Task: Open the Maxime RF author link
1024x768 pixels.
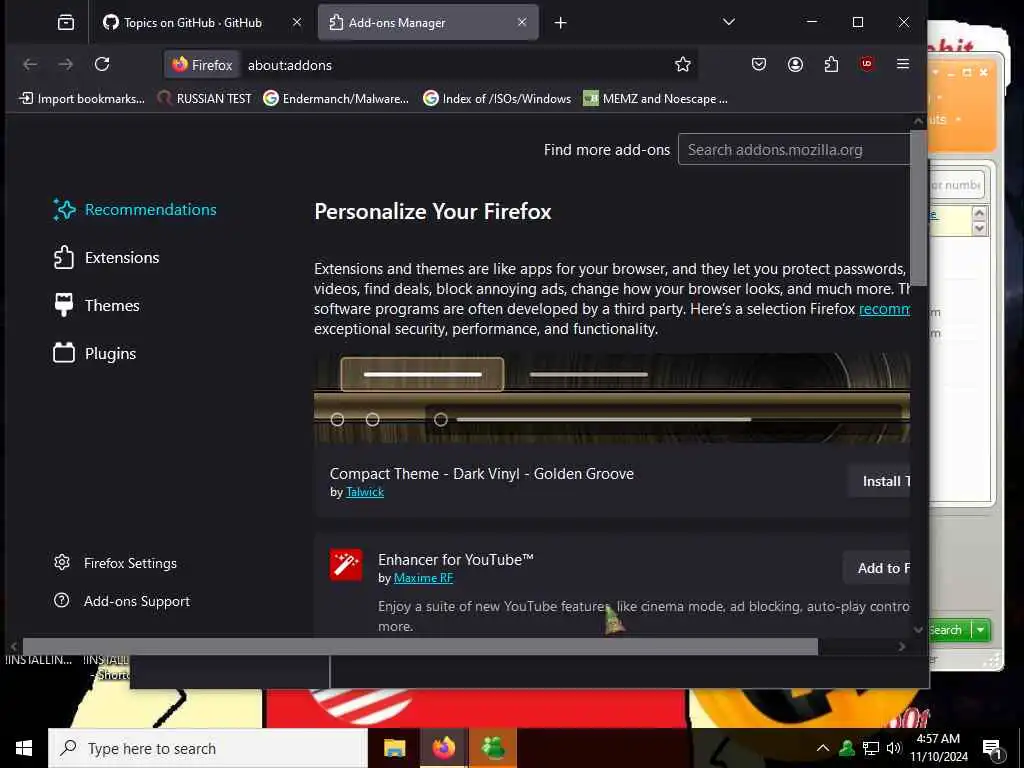Action: coord(423,578)
